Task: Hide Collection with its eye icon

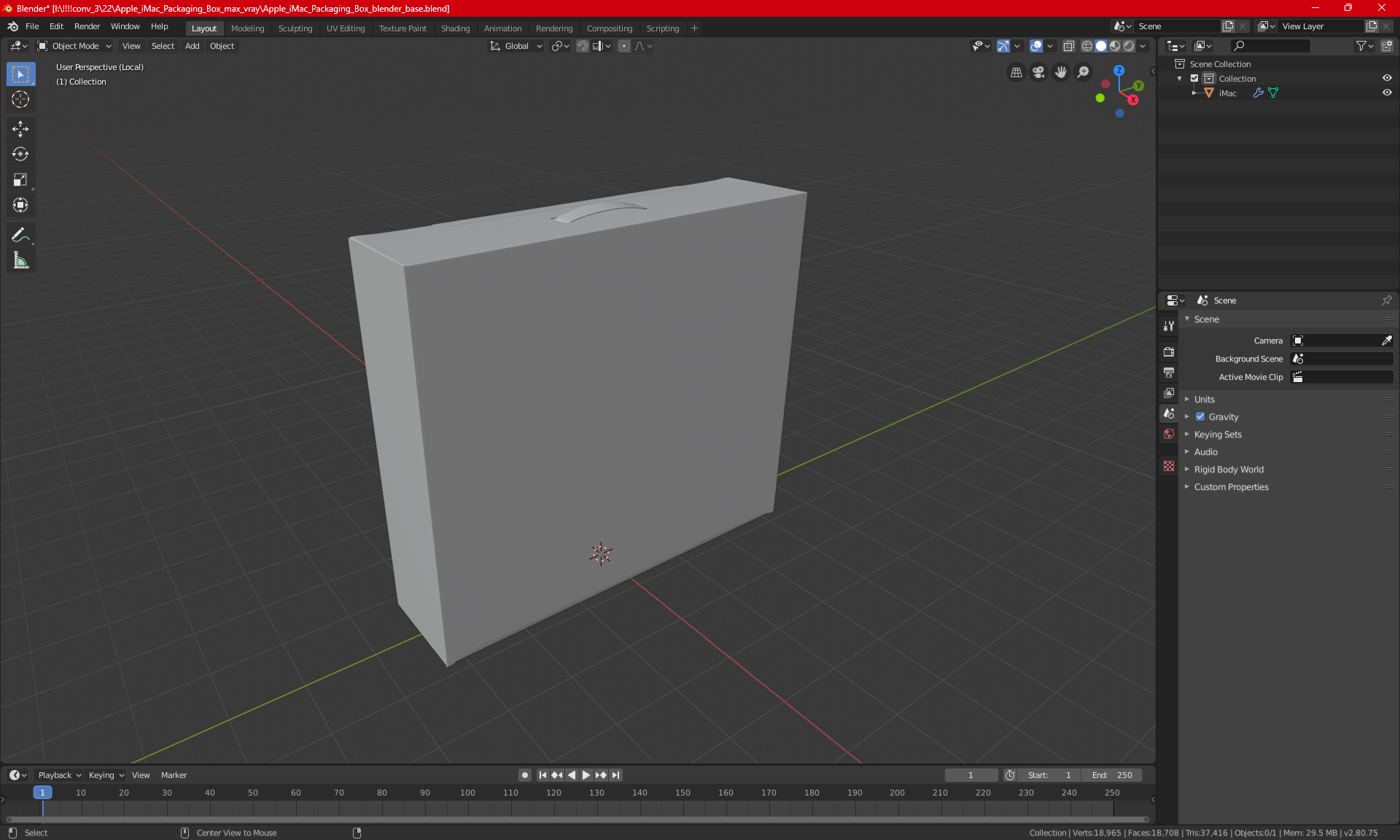Action: point(1387,78)
